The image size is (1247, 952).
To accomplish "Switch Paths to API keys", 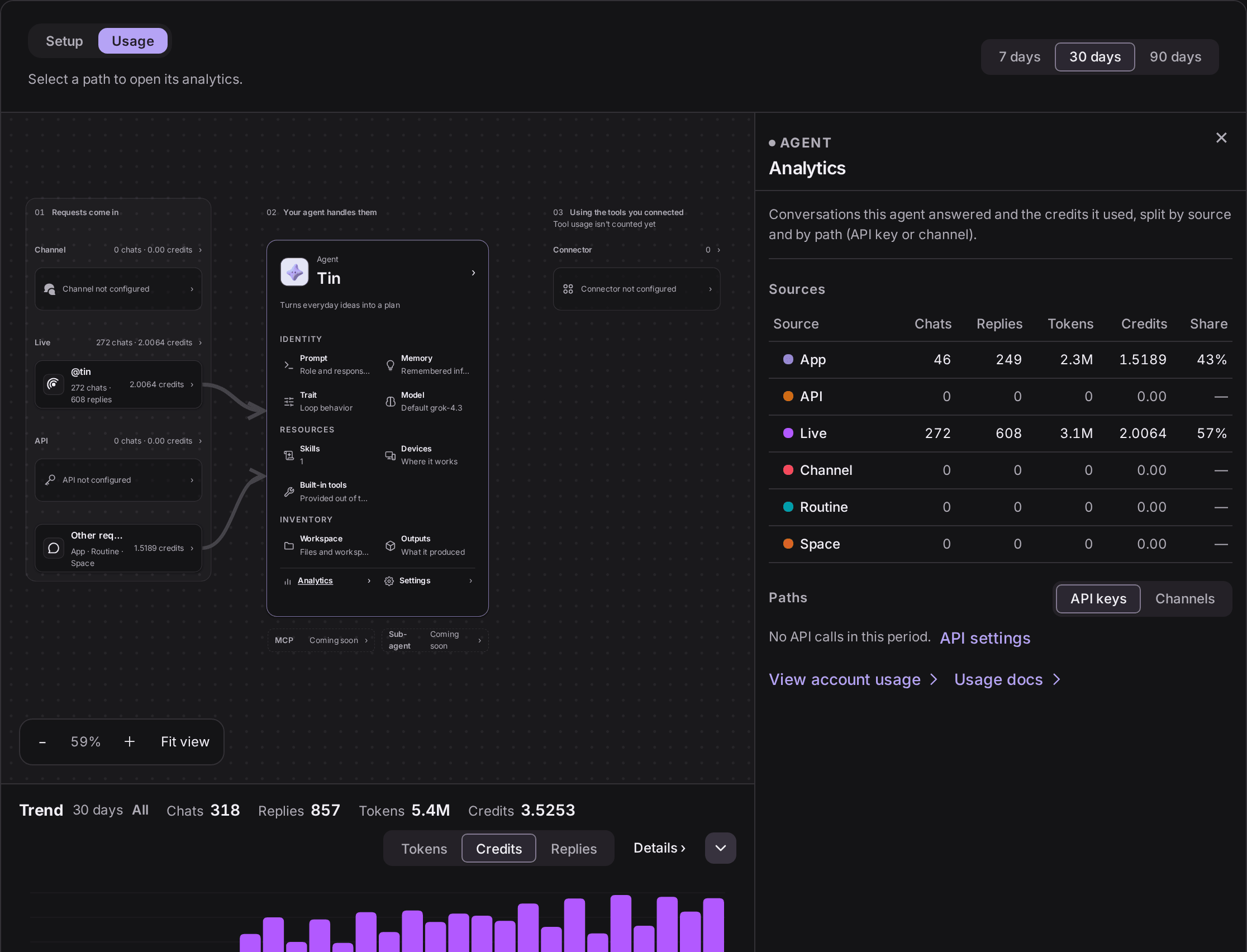I will 1097,598.
